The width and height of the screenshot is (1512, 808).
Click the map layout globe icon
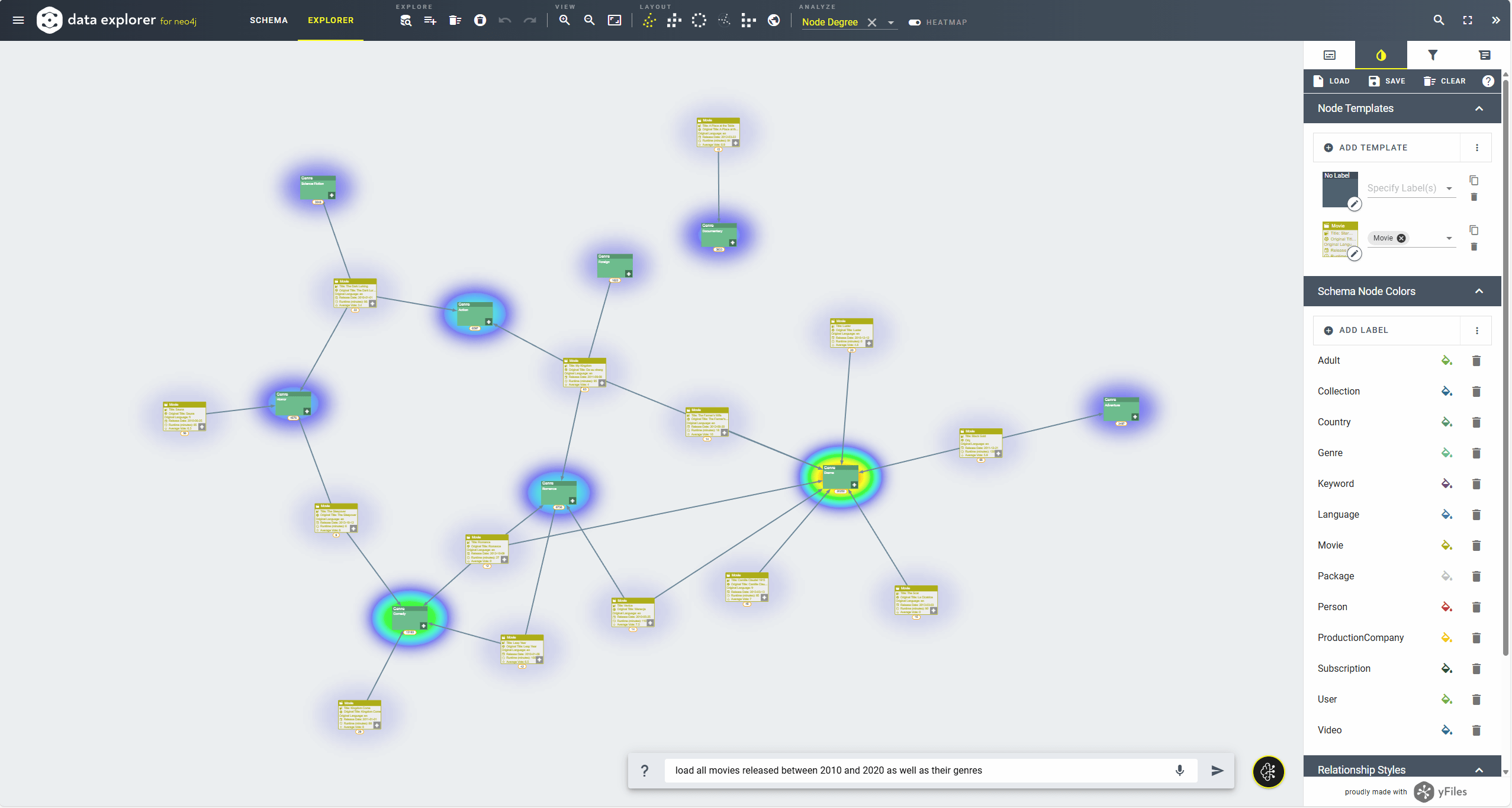[774, 20]
